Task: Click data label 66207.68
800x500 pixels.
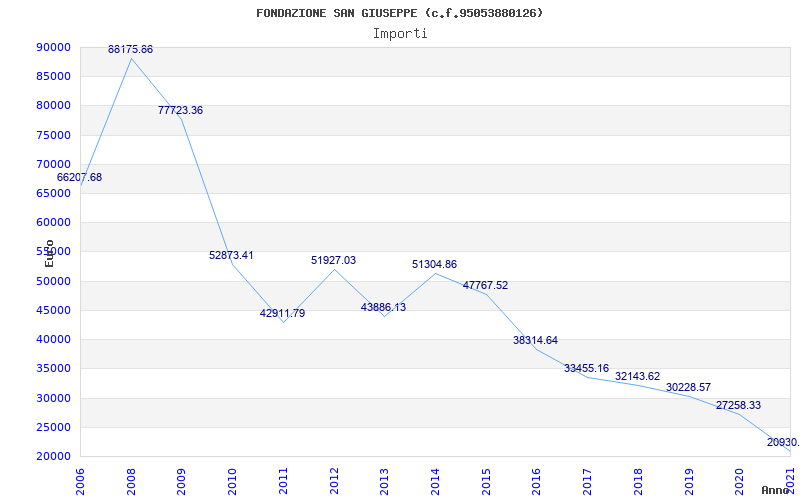Action: [x=79, y=178]
